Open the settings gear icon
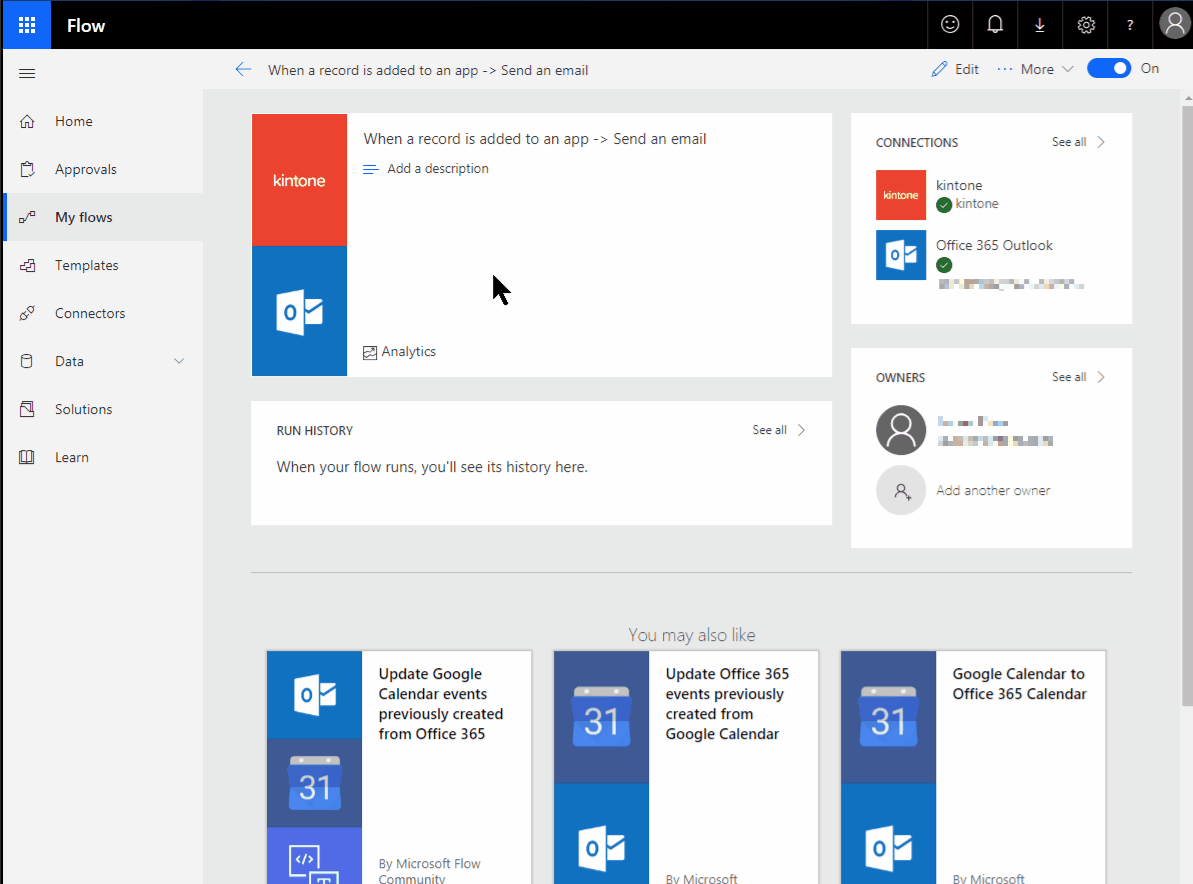The height and width of the screenshot is (884, 1193). click(x=1086, y=25)
